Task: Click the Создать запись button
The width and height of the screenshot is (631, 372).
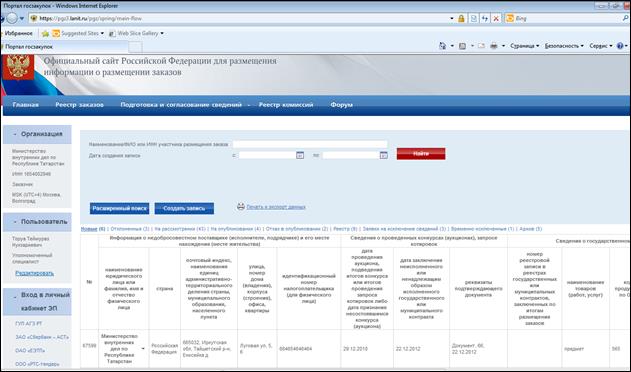Action: (x=184, y=209)
